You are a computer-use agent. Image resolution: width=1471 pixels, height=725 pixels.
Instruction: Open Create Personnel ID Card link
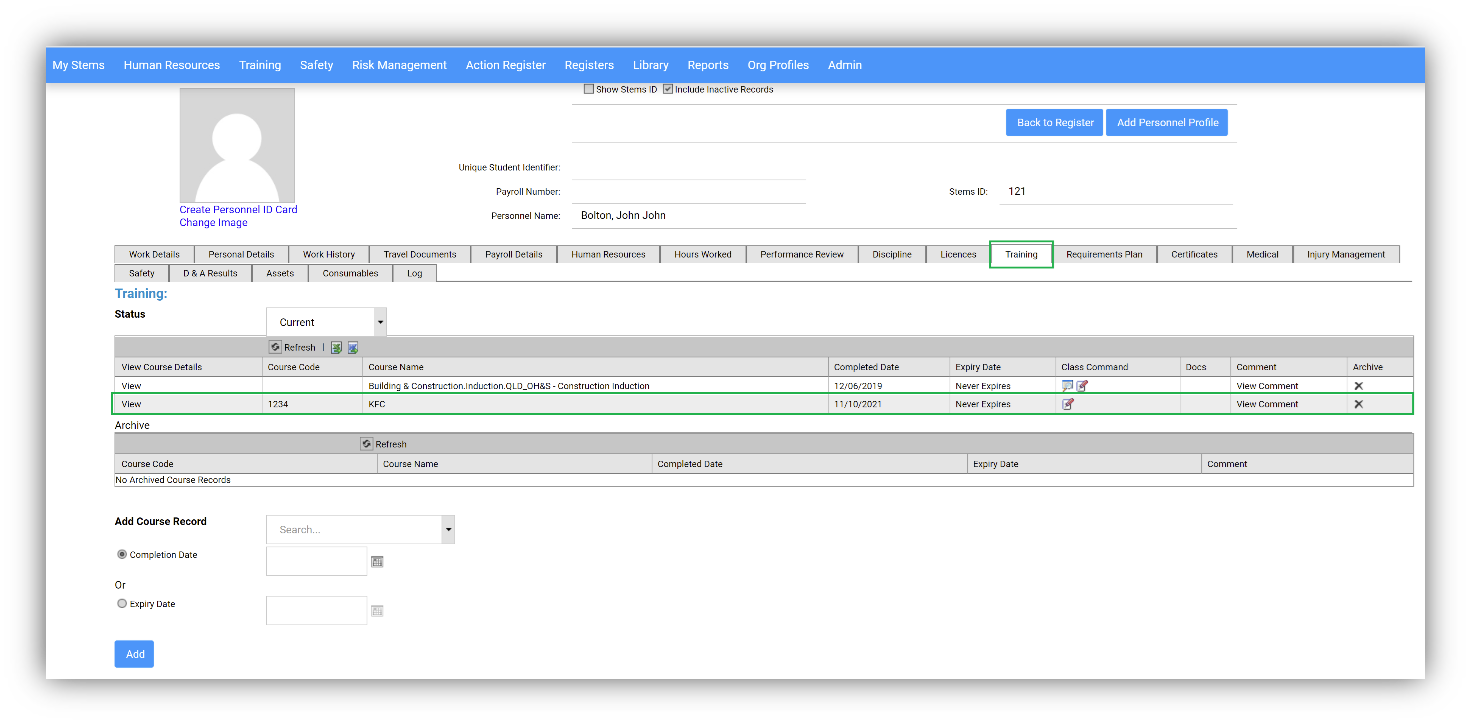click(x=238, y=210)
